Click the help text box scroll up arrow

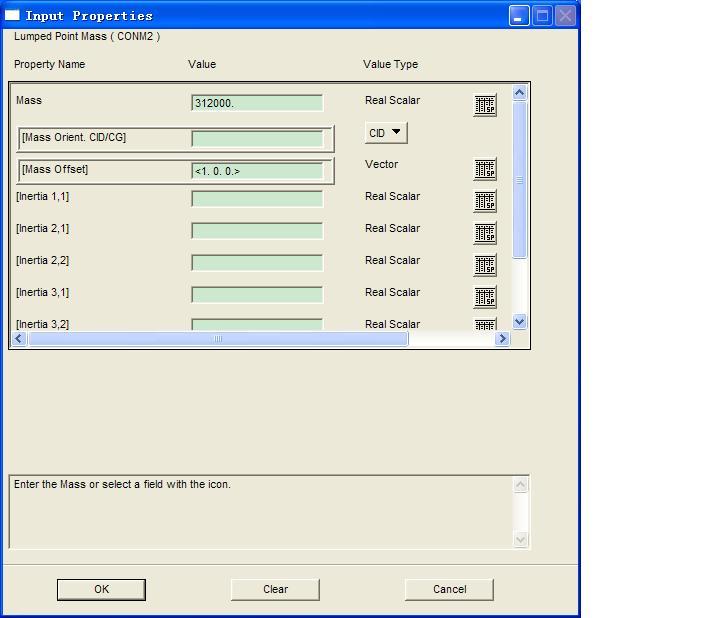coord(520,485)
